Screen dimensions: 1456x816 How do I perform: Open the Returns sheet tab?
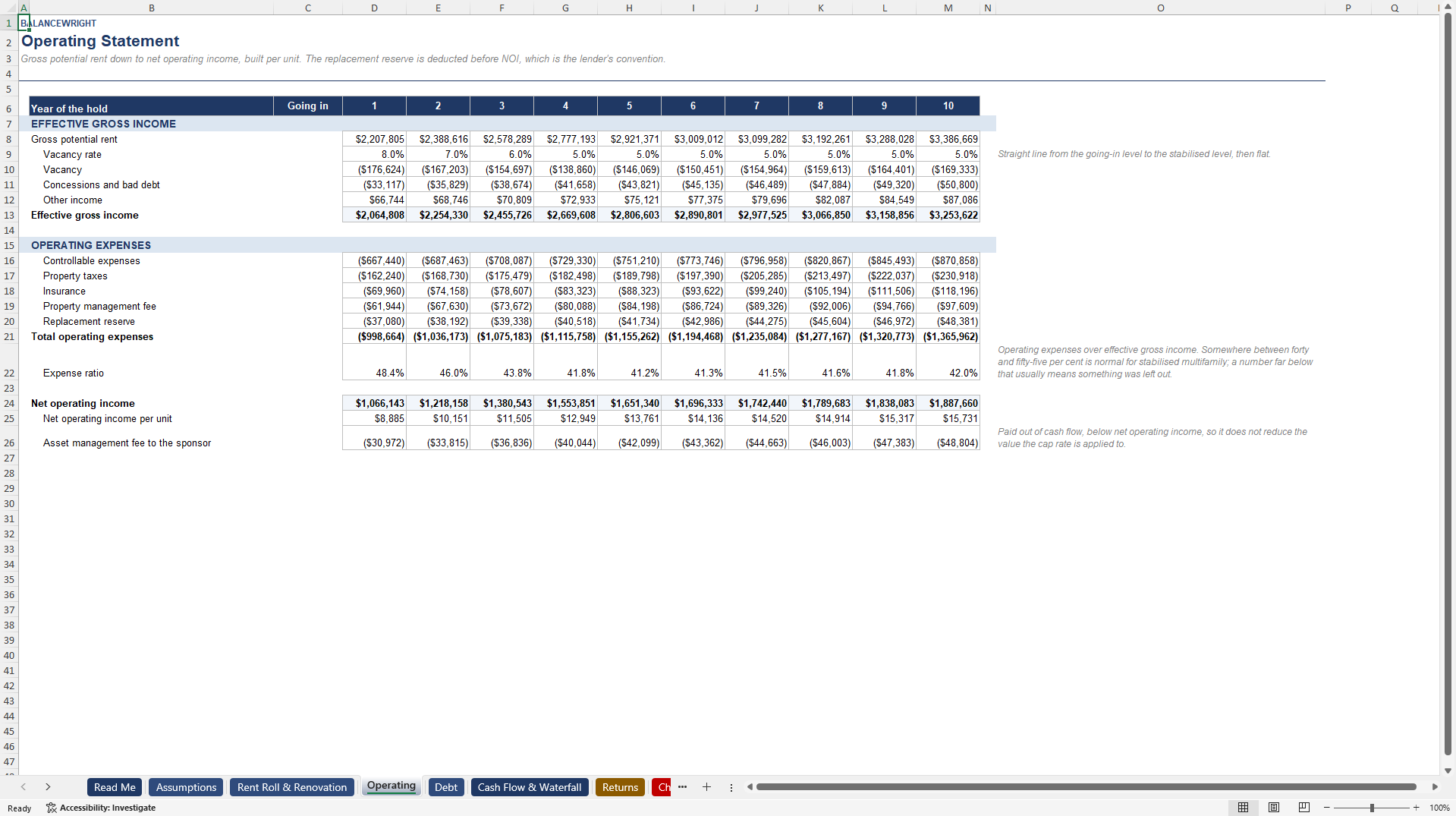pyautogui.click(x=620, y=787)
